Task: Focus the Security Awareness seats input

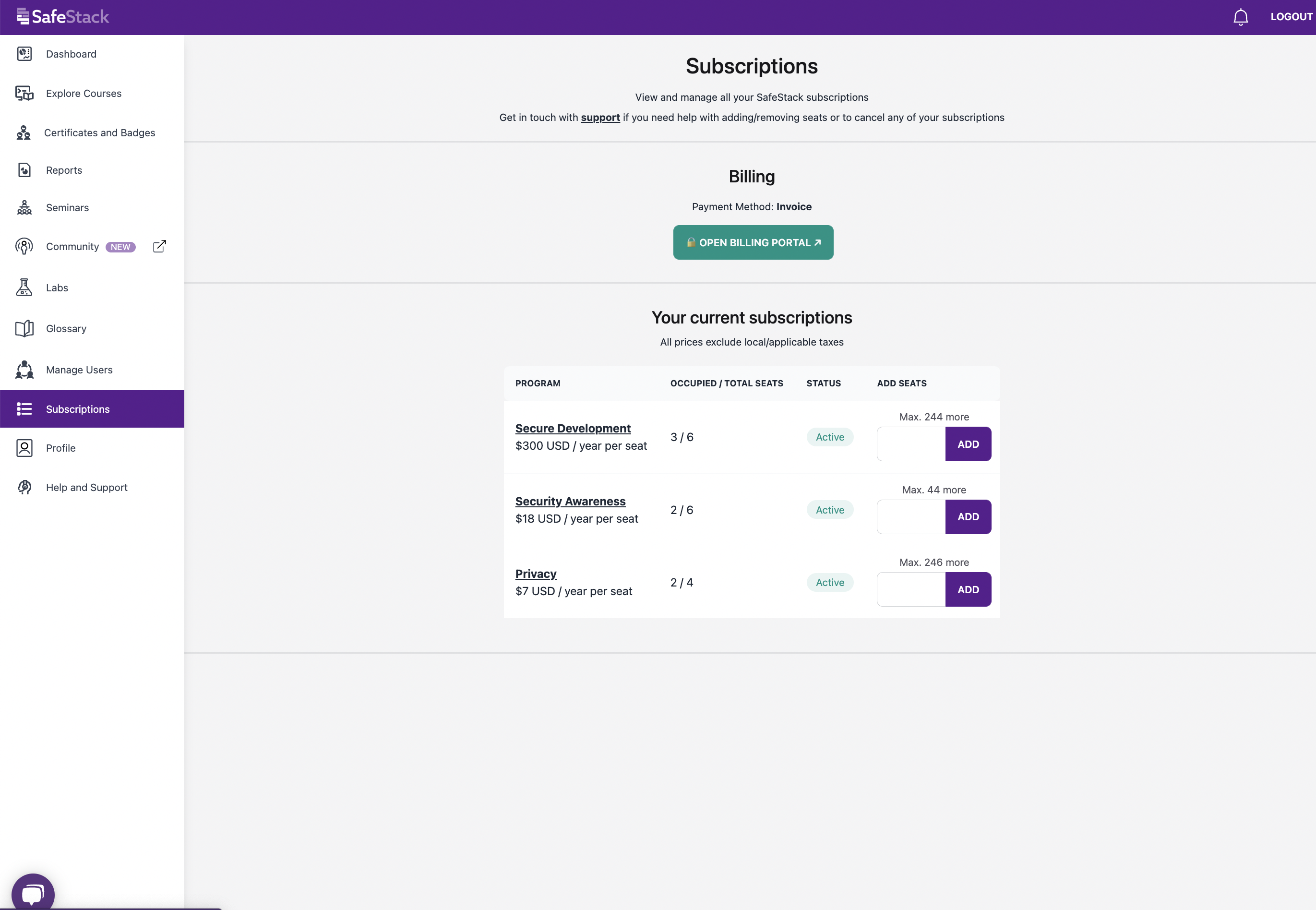Action: tap(910, 516)
